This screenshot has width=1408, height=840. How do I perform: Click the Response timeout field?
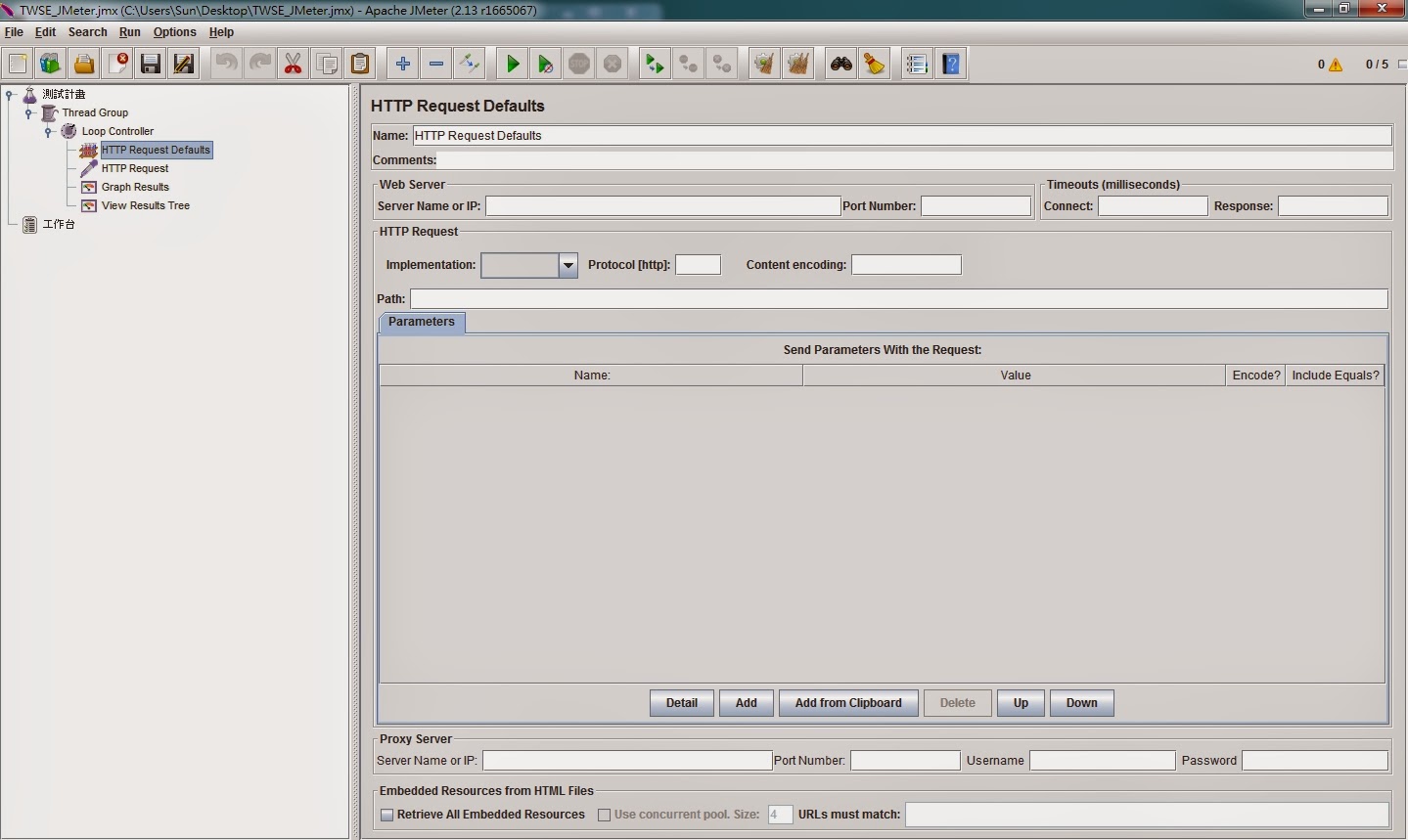pyautogui.click(x=1333, y=206)
